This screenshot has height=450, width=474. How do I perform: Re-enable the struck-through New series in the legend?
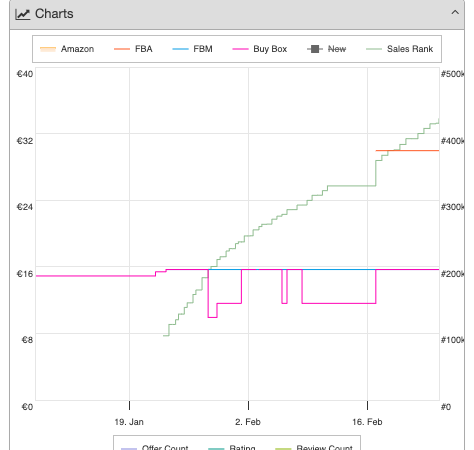click(x=326, y=49)
